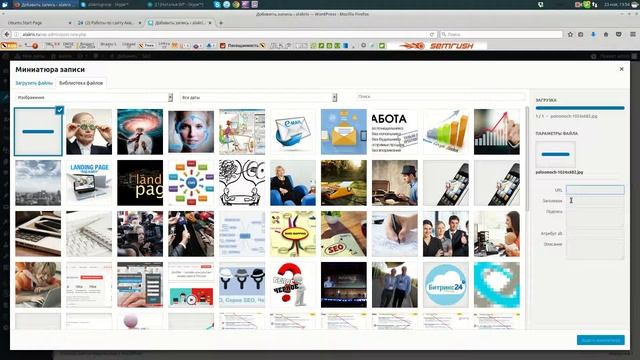
Task: Click the URL field in file parameters
Action: point(595,190)
